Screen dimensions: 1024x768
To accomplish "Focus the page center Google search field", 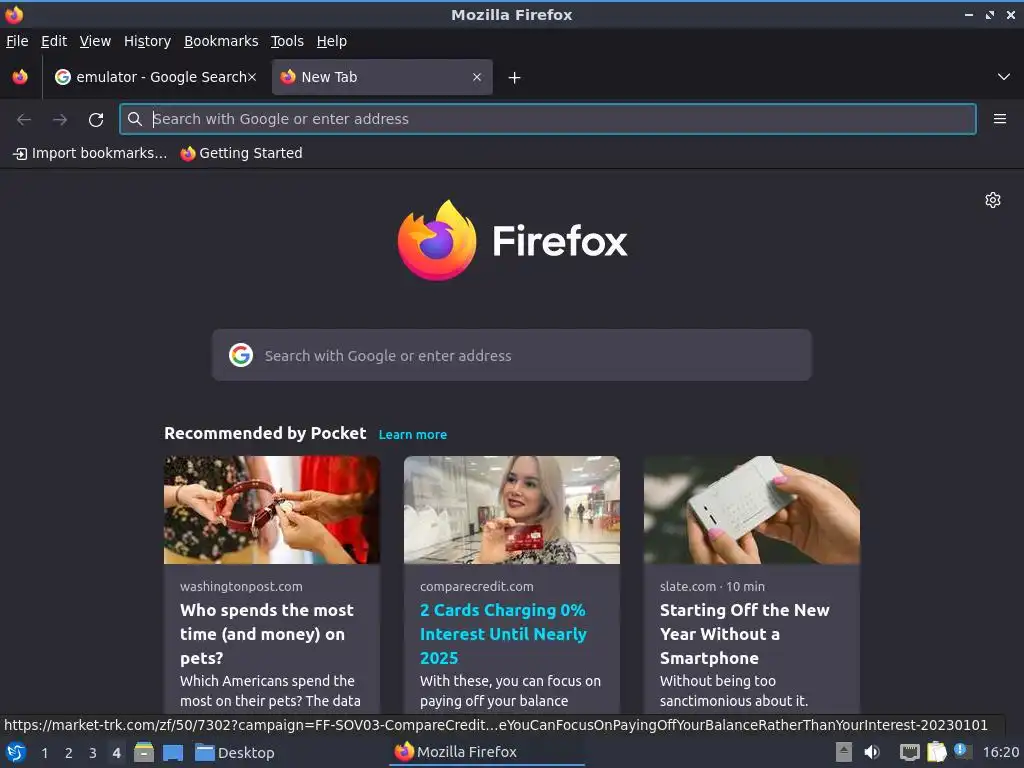I will coord(511,355).
